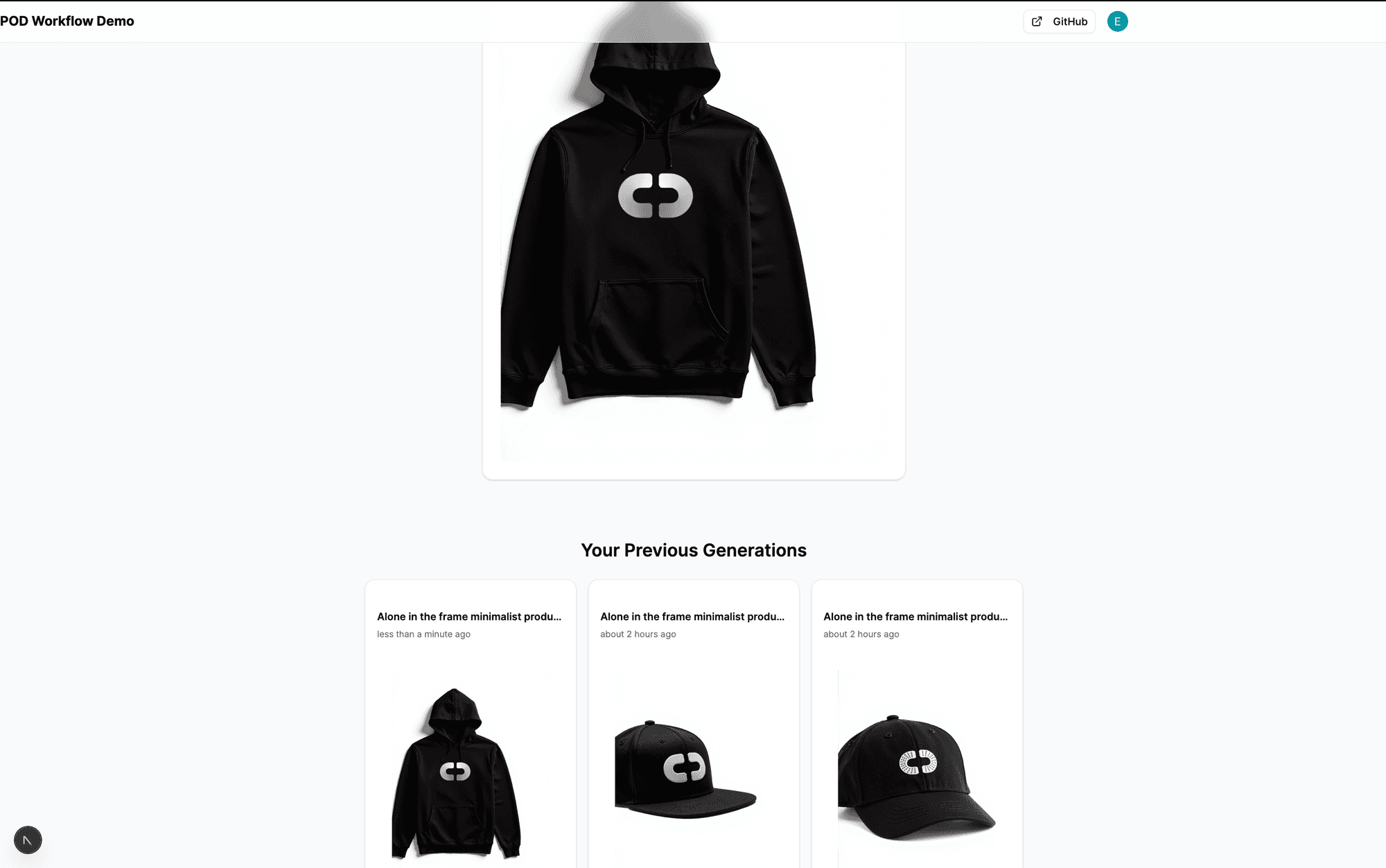Click the dotted logo on the curved-brim cap
Screen dimensions: 1386x868
click(x=918, y=762)
